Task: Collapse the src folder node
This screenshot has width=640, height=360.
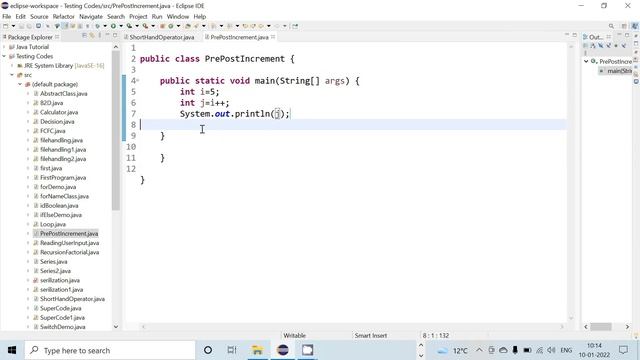Action: coord(12,75)
